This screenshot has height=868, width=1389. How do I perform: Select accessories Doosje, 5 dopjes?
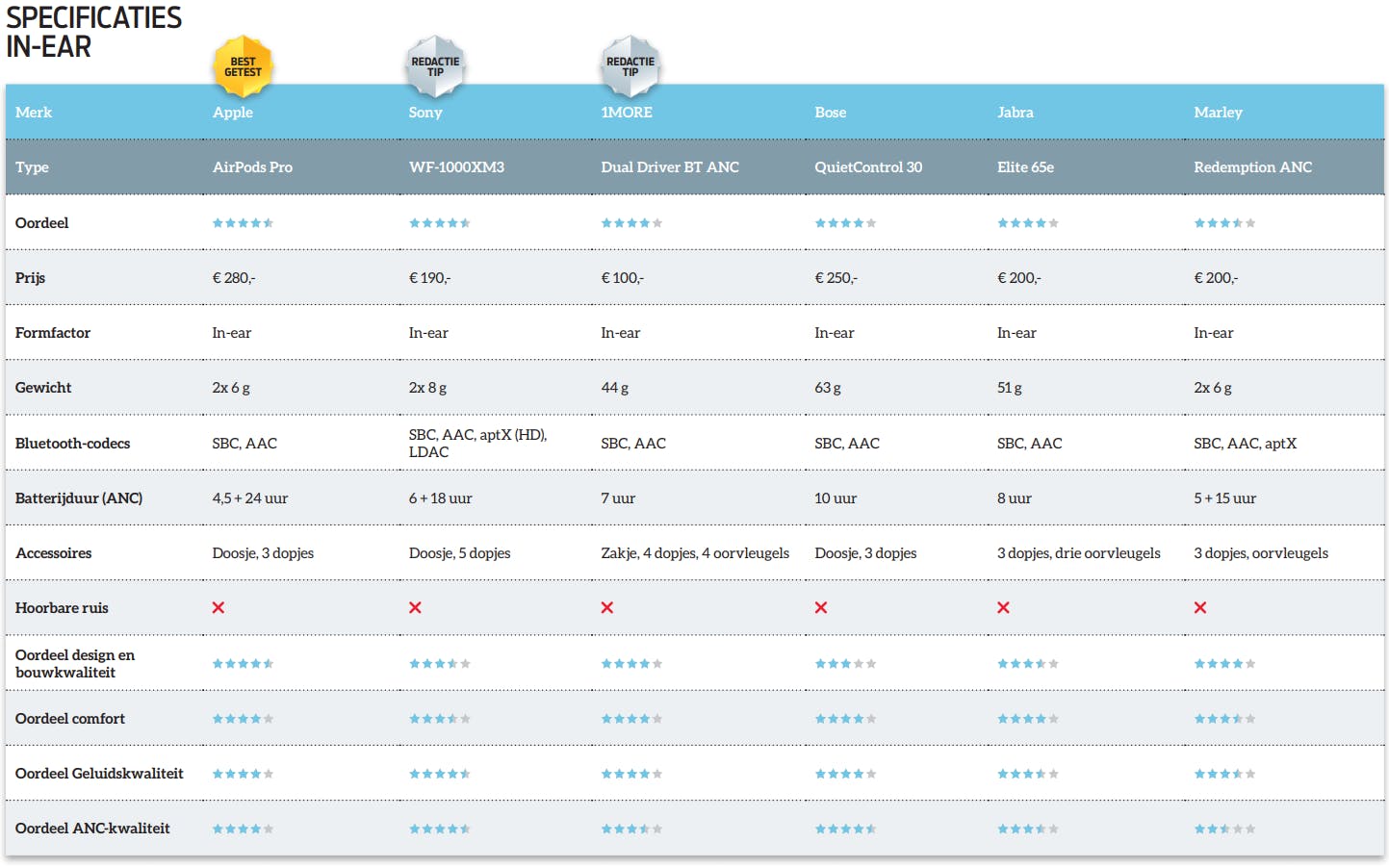pos(459,553)
